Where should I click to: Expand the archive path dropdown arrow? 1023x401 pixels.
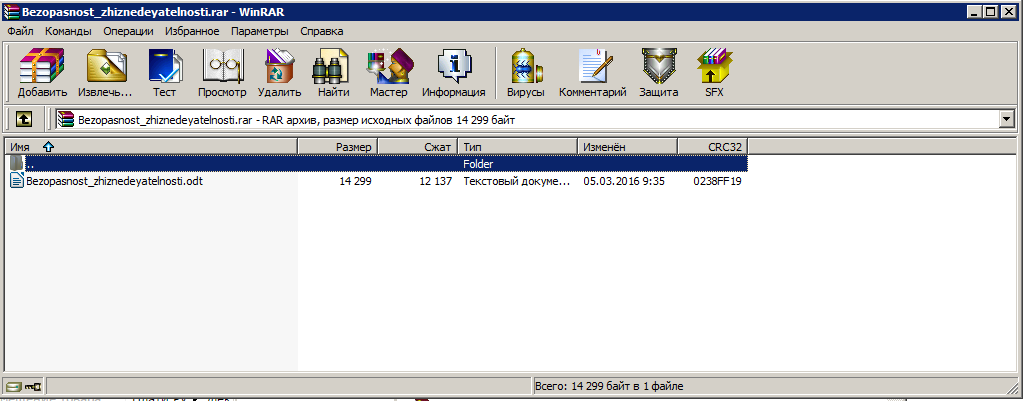[x=1007, y=119]
